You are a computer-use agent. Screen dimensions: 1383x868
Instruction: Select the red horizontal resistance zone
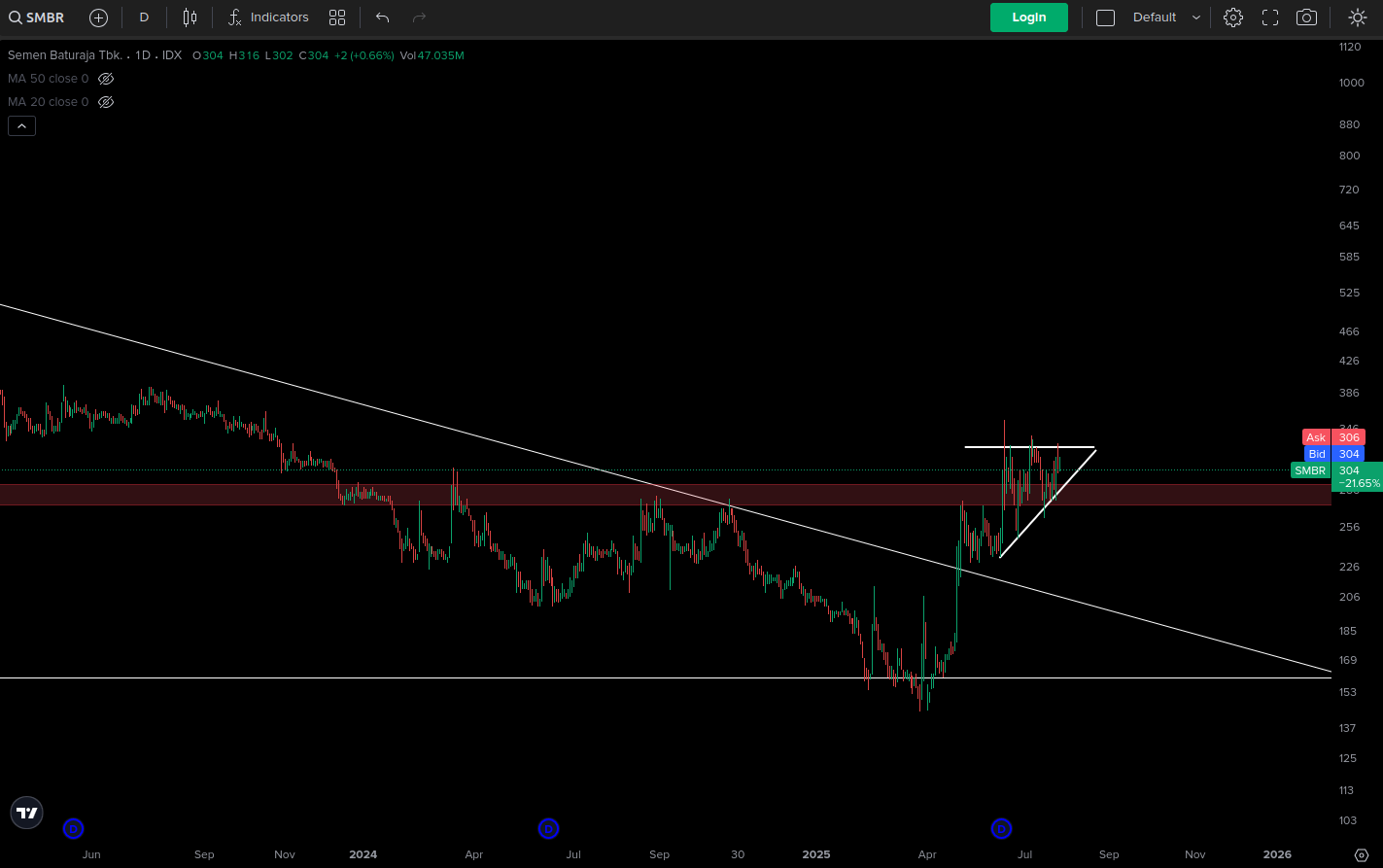(665, 495)
